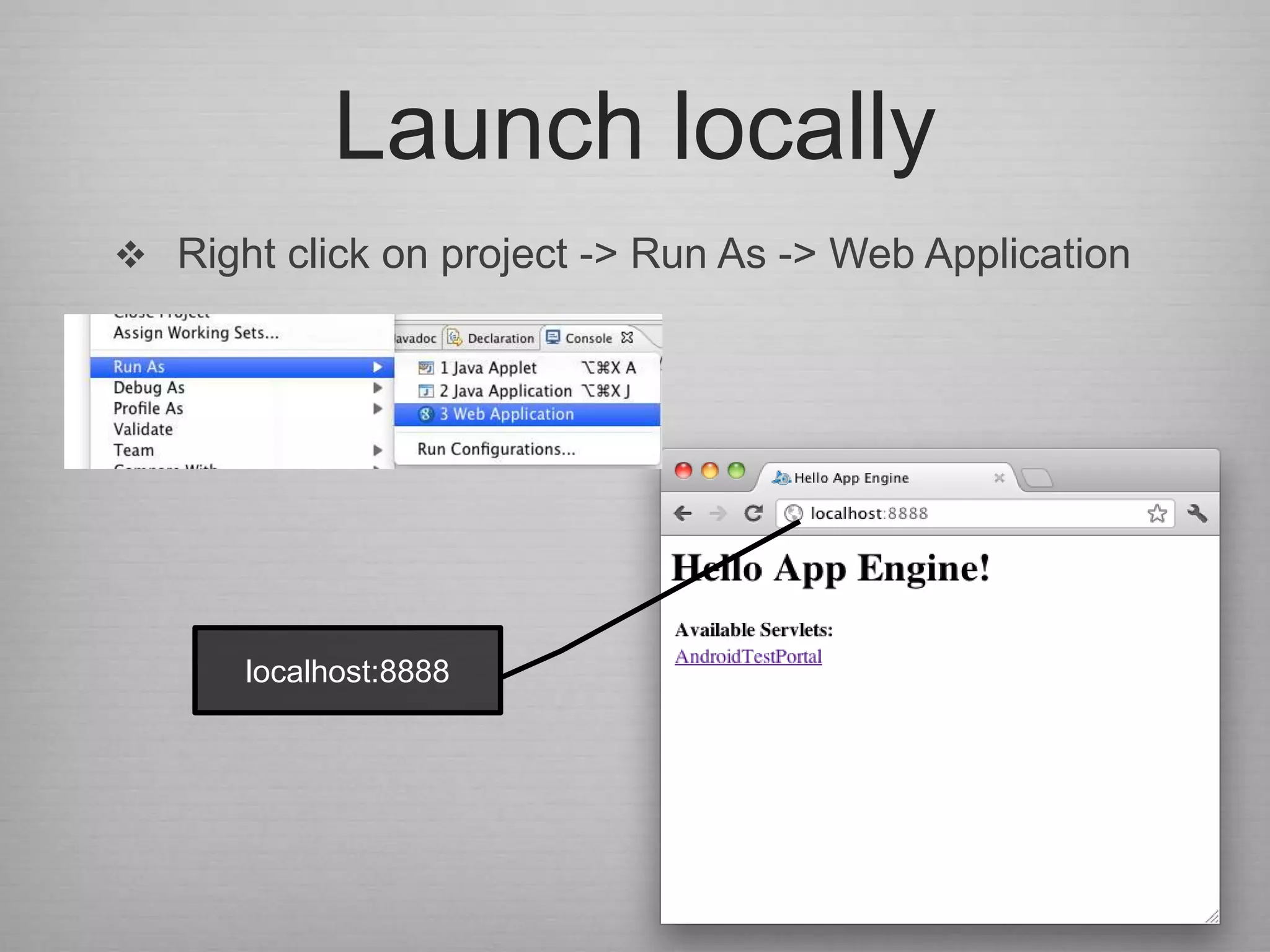
Task: Bookmark page with the star icon
Action: click(1157, 513)
